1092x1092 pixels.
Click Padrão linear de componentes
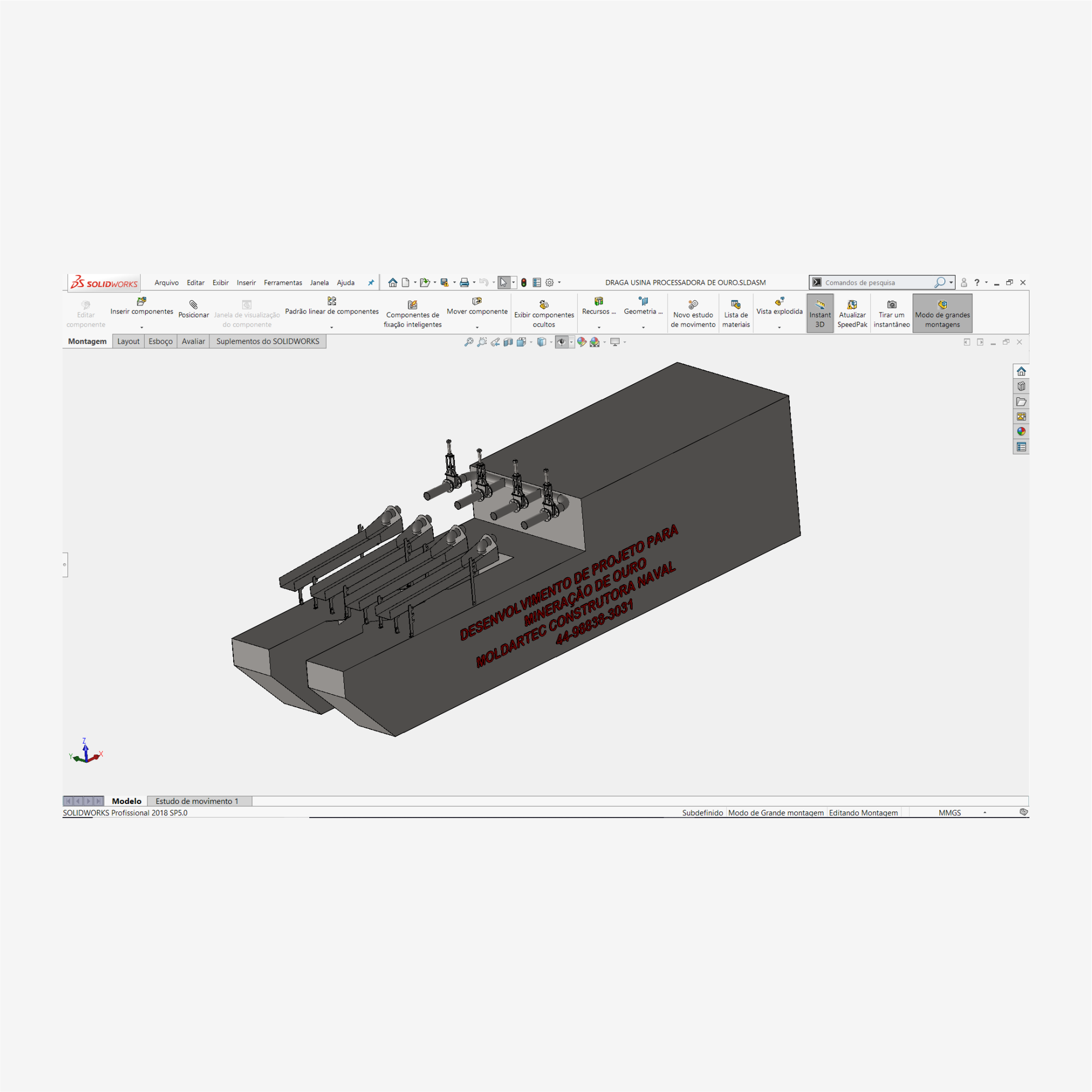point(332,307)
